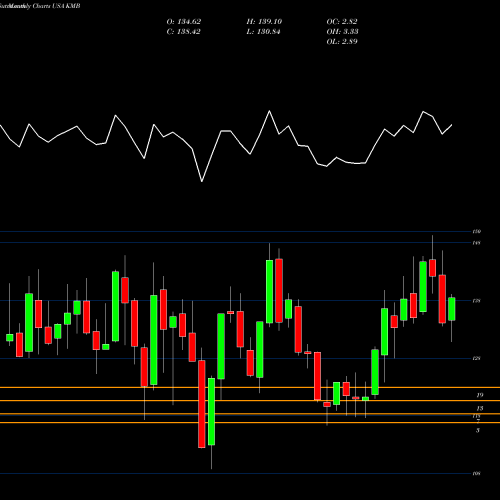Click the 'OL: 2.89' percentage readout
This screenshot has height=500, width=500.
pos(342,42)
